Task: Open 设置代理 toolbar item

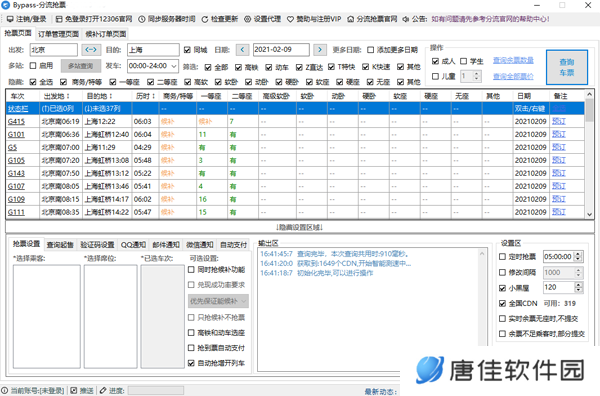Action: click(x=262, y=19)
